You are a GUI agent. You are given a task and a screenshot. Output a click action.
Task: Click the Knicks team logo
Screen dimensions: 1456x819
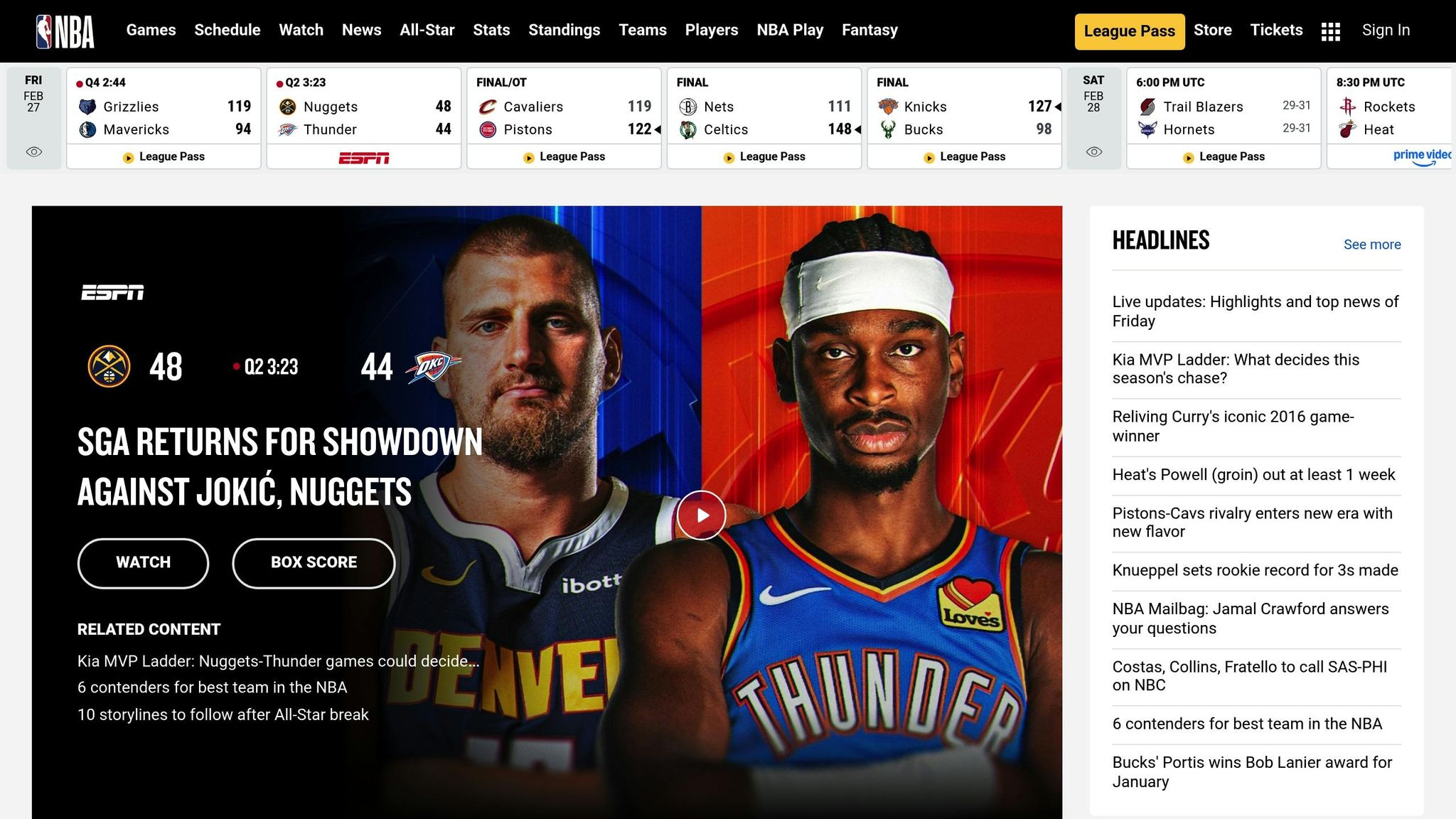(888, 107)
